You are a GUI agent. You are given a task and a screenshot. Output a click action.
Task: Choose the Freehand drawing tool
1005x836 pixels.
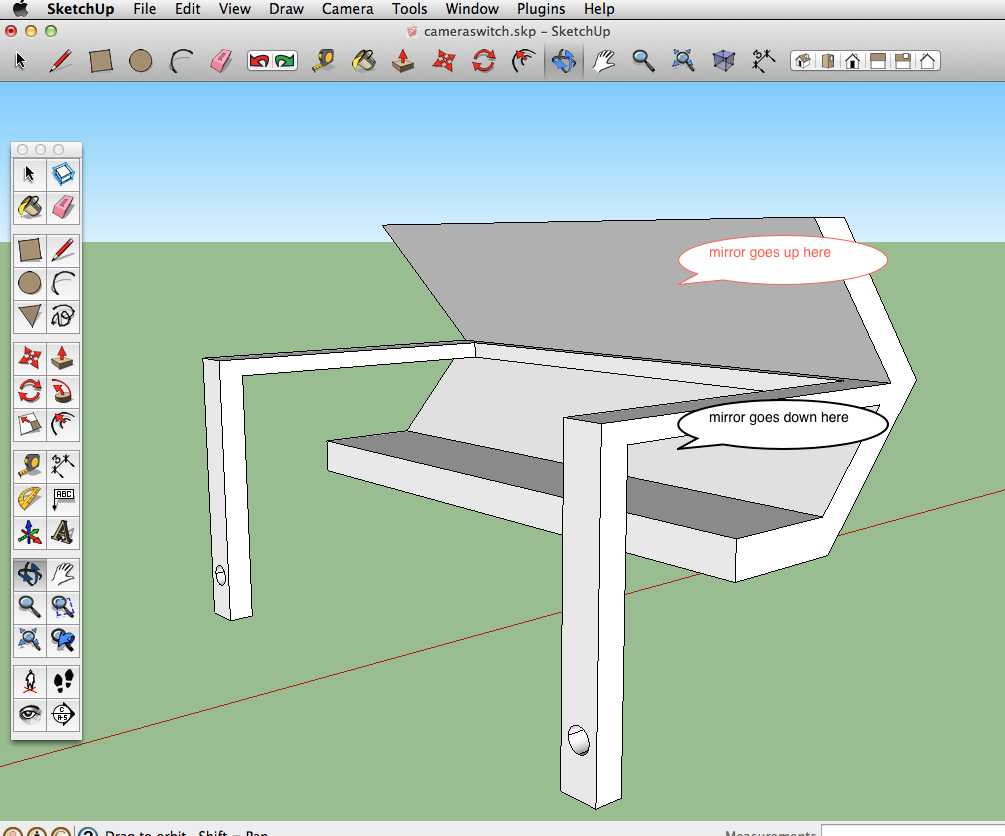coord(64,316)
